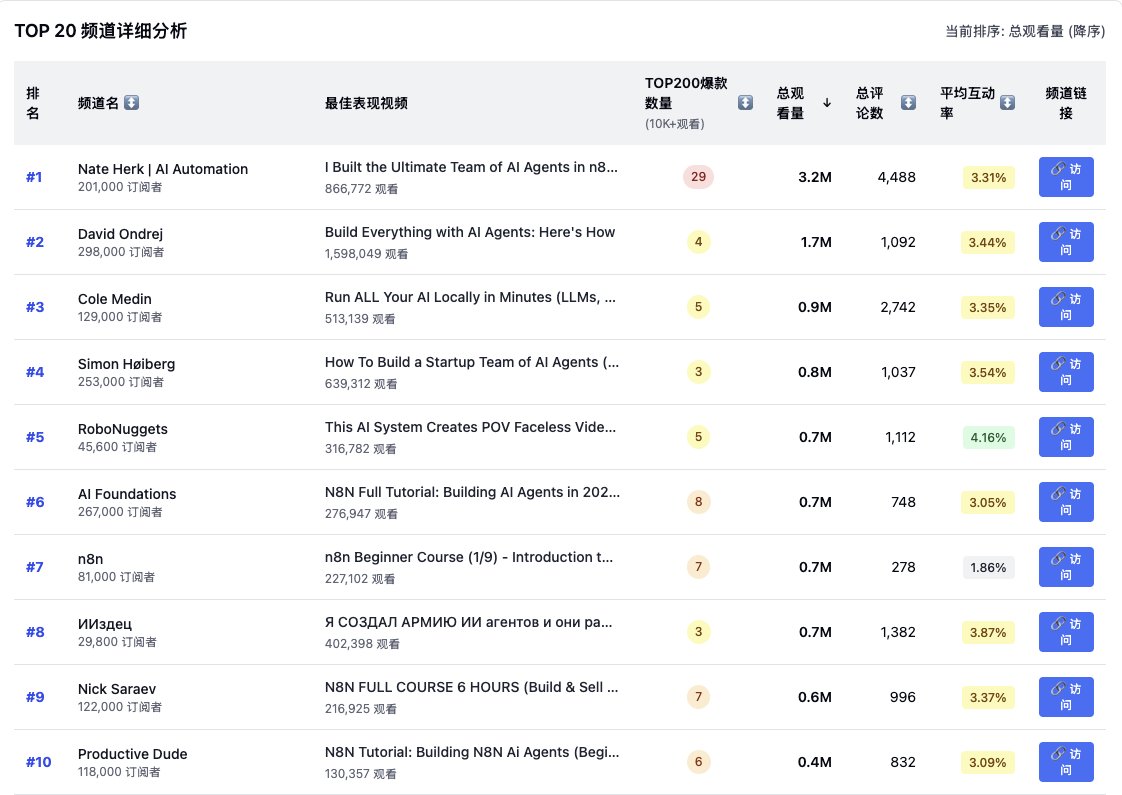Sort by total views arrow

pyautogui.click(x=826, y=102)
